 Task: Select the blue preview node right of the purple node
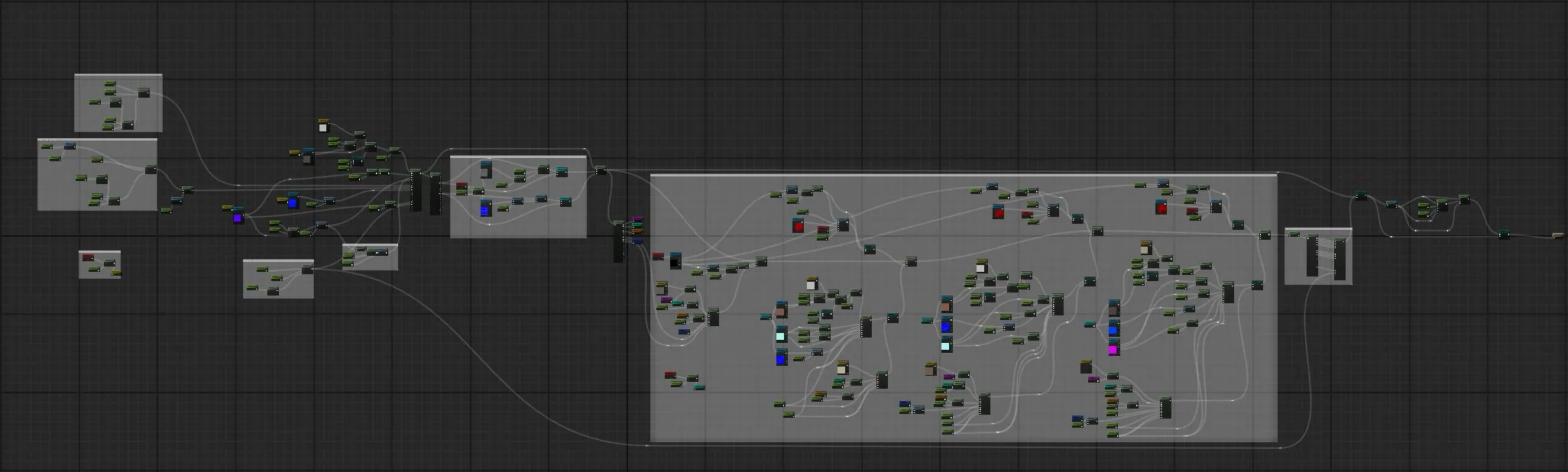[293, 202]
